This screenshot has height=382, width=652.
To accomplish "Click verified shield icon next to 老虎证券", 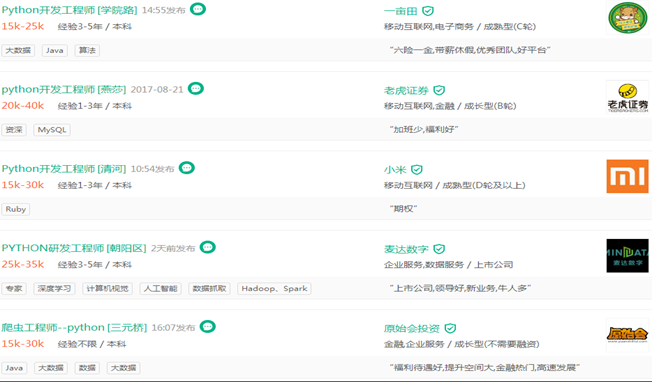I will pyautogui.click(x=439, y=90).
